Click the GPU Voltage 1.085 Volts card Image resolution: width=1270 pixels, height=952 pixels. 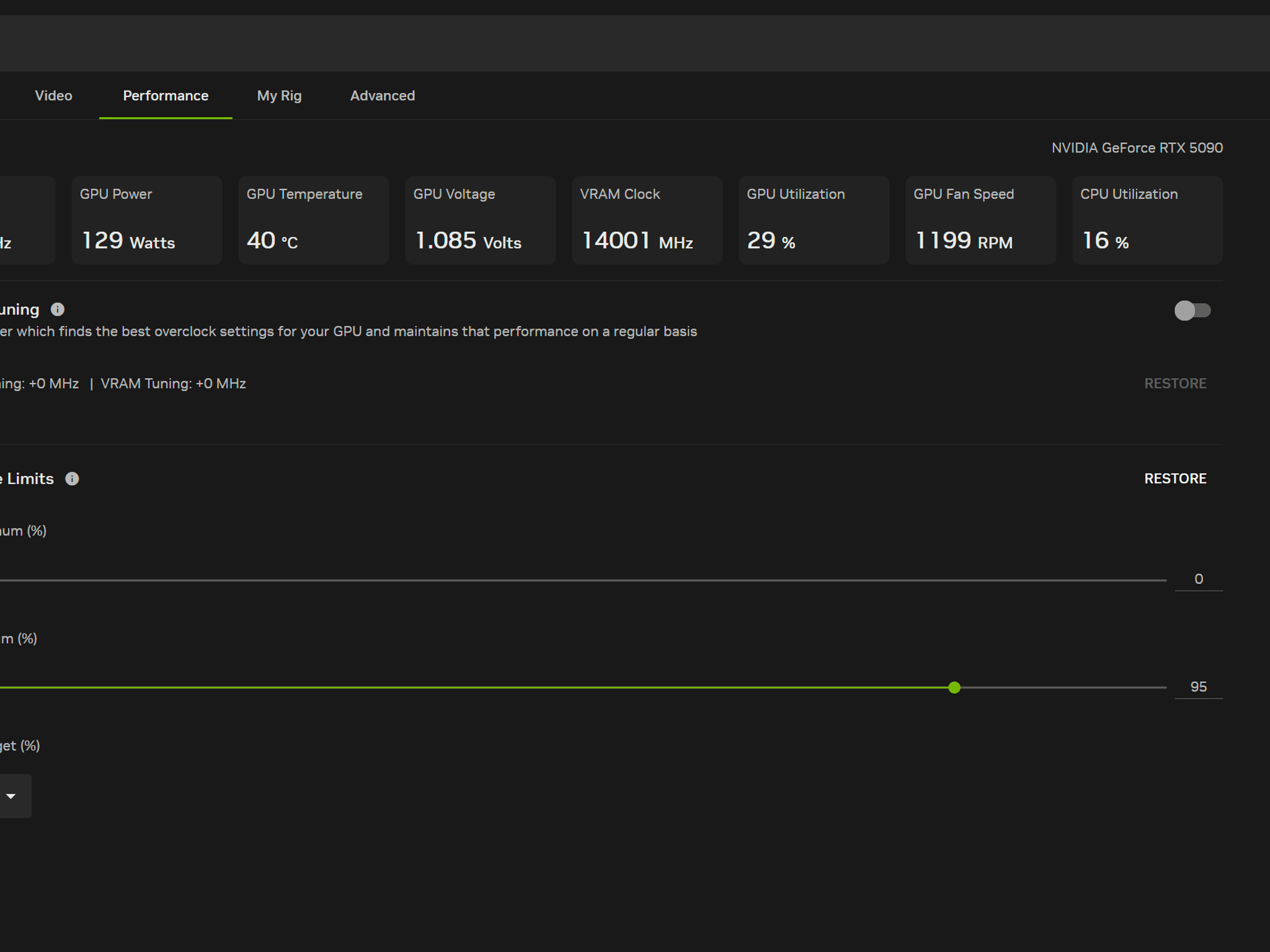pos(481,220)
